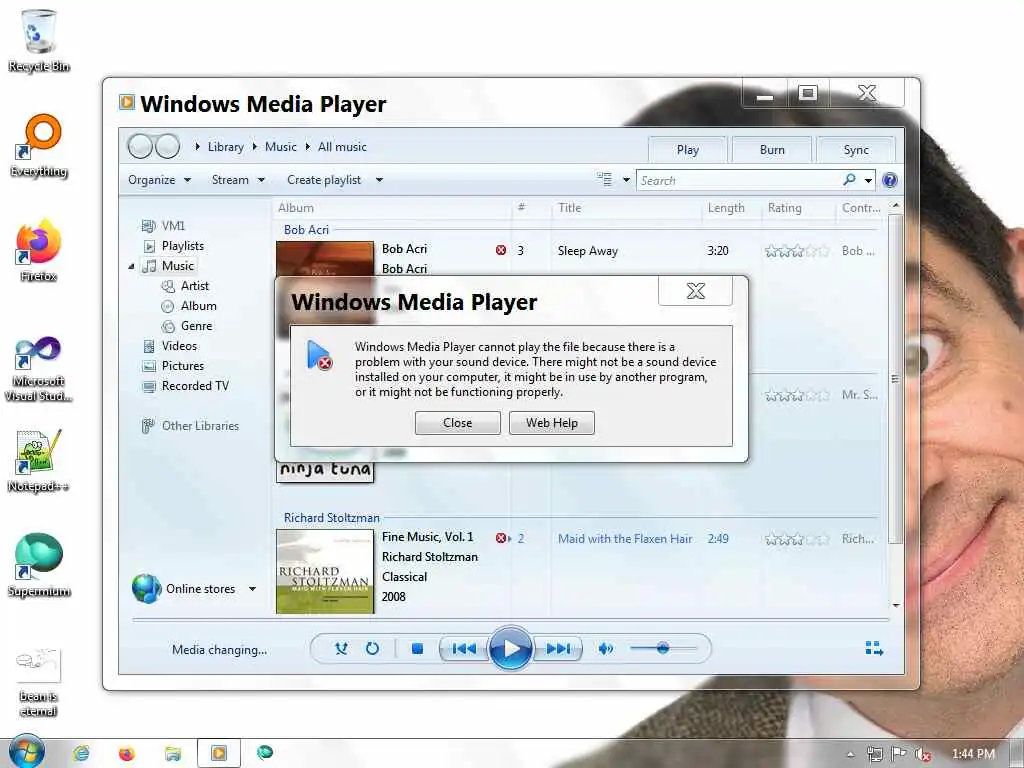
Task: Expand the Online stores dropdown arrow
Action: click(252, 589)
